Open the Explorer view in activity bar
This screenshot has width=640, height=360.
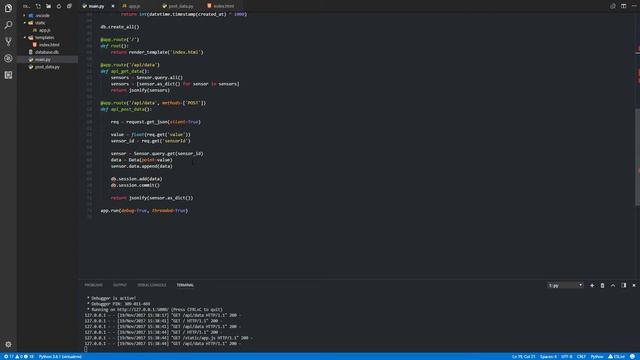pos(8,8)
